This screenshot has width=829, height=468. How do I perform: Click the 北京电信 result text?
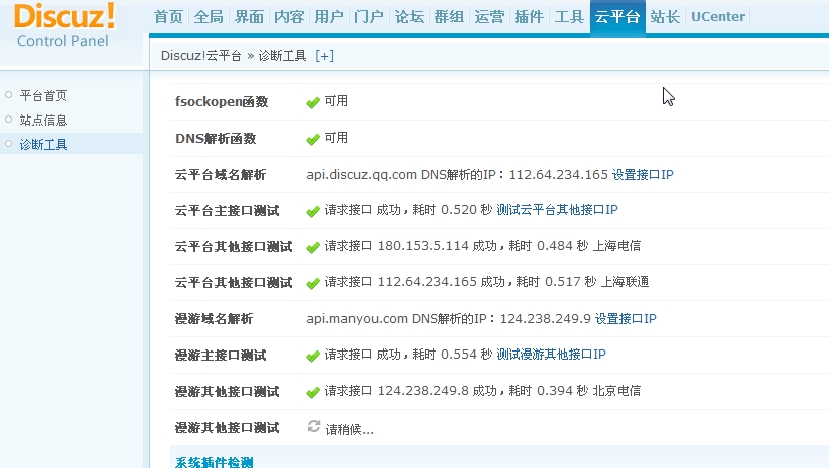[x=616, y=391]
